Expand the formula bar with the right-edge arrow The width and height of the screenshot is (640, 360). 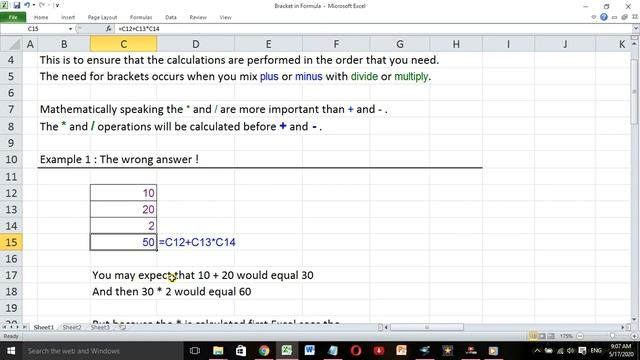[636, 29]
